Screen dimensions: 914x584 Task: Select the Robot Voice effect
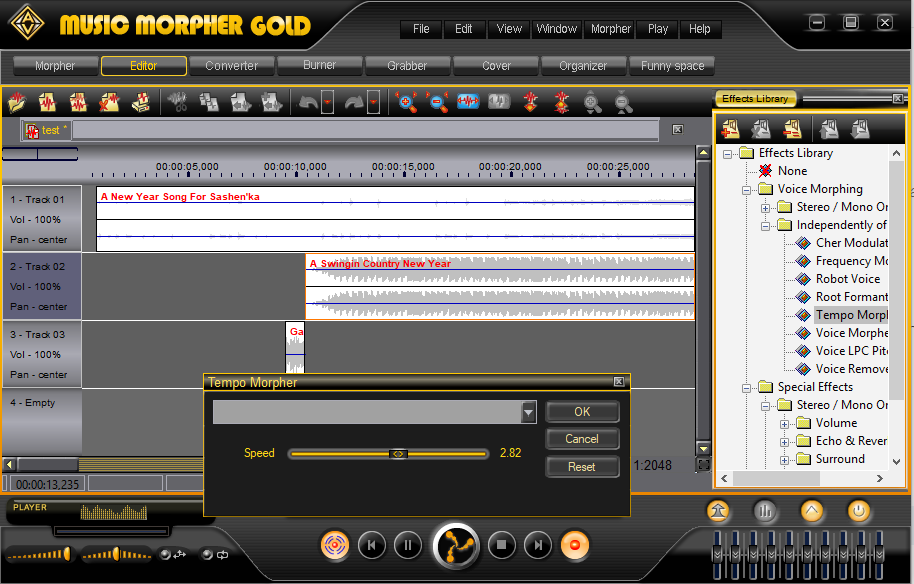coord(848,279)
